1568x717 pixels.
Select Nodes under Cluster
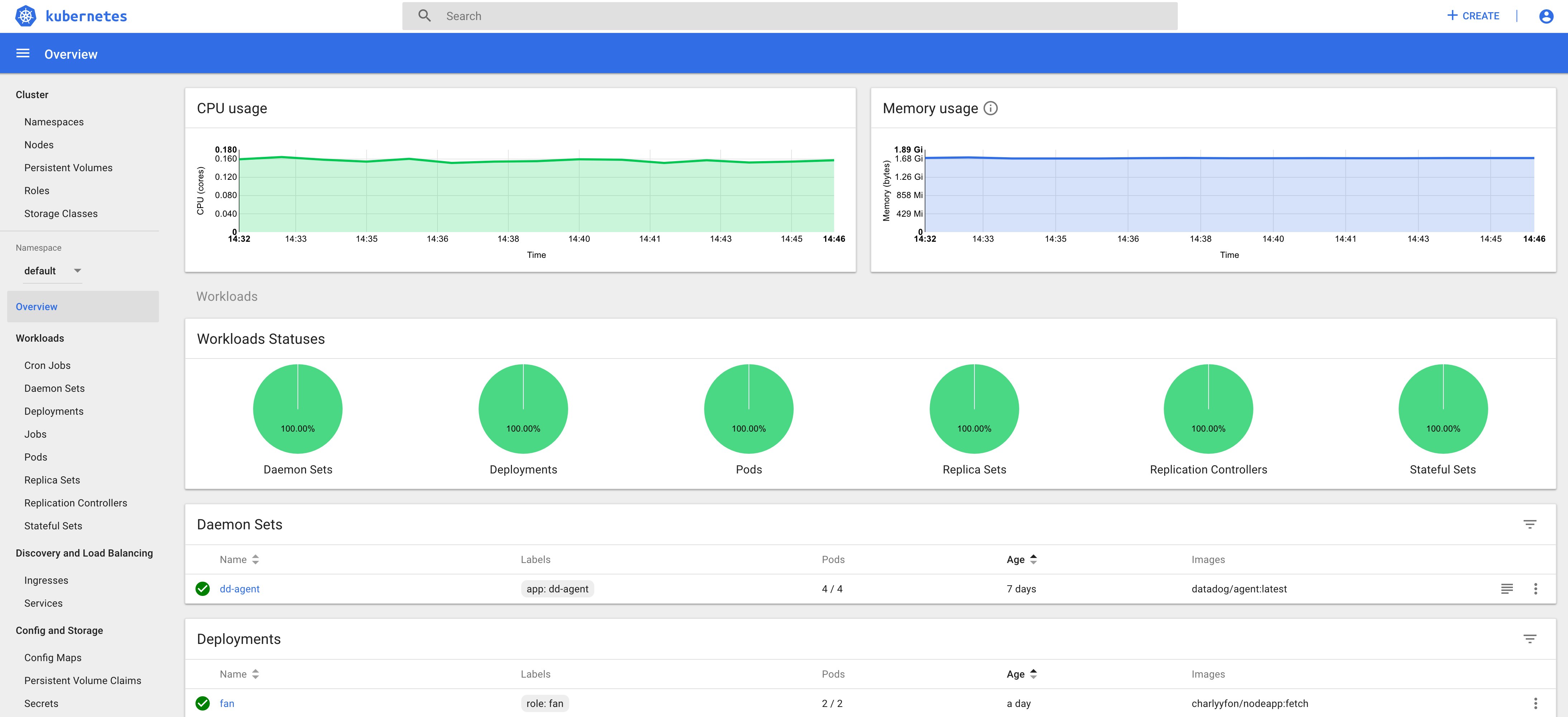point(39,144)
